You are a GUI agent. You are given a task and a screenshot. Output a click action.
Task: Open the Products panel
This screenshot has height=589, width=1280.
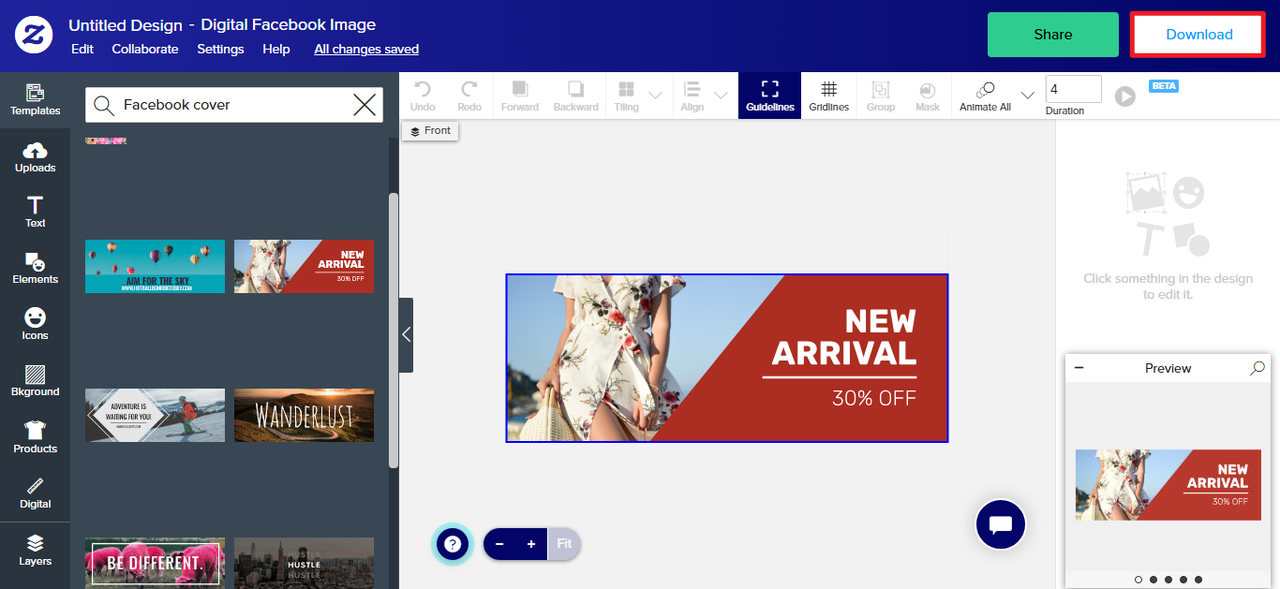click(35, 437)
